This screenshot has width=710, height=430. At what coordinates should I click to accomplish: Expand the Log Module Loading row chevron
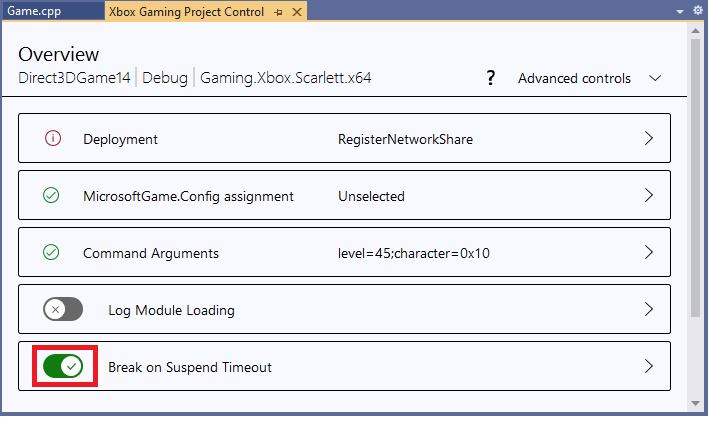[649, 310]
